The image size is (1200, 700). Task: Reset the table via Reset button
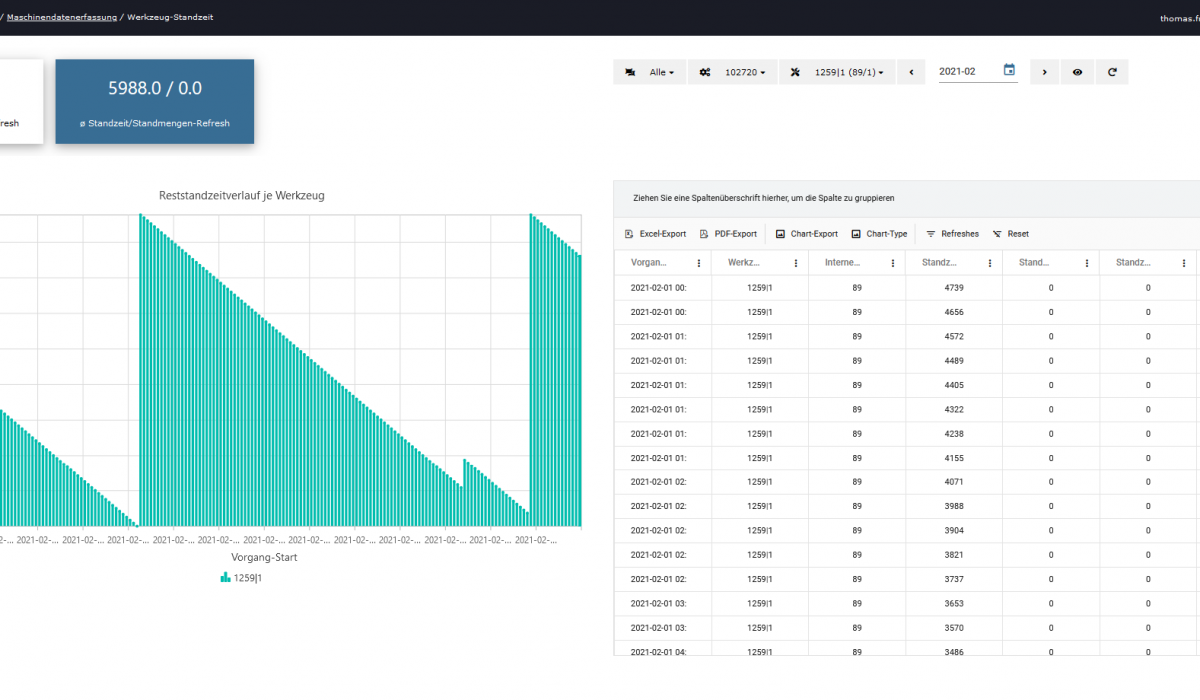[x=1010, y=234]
